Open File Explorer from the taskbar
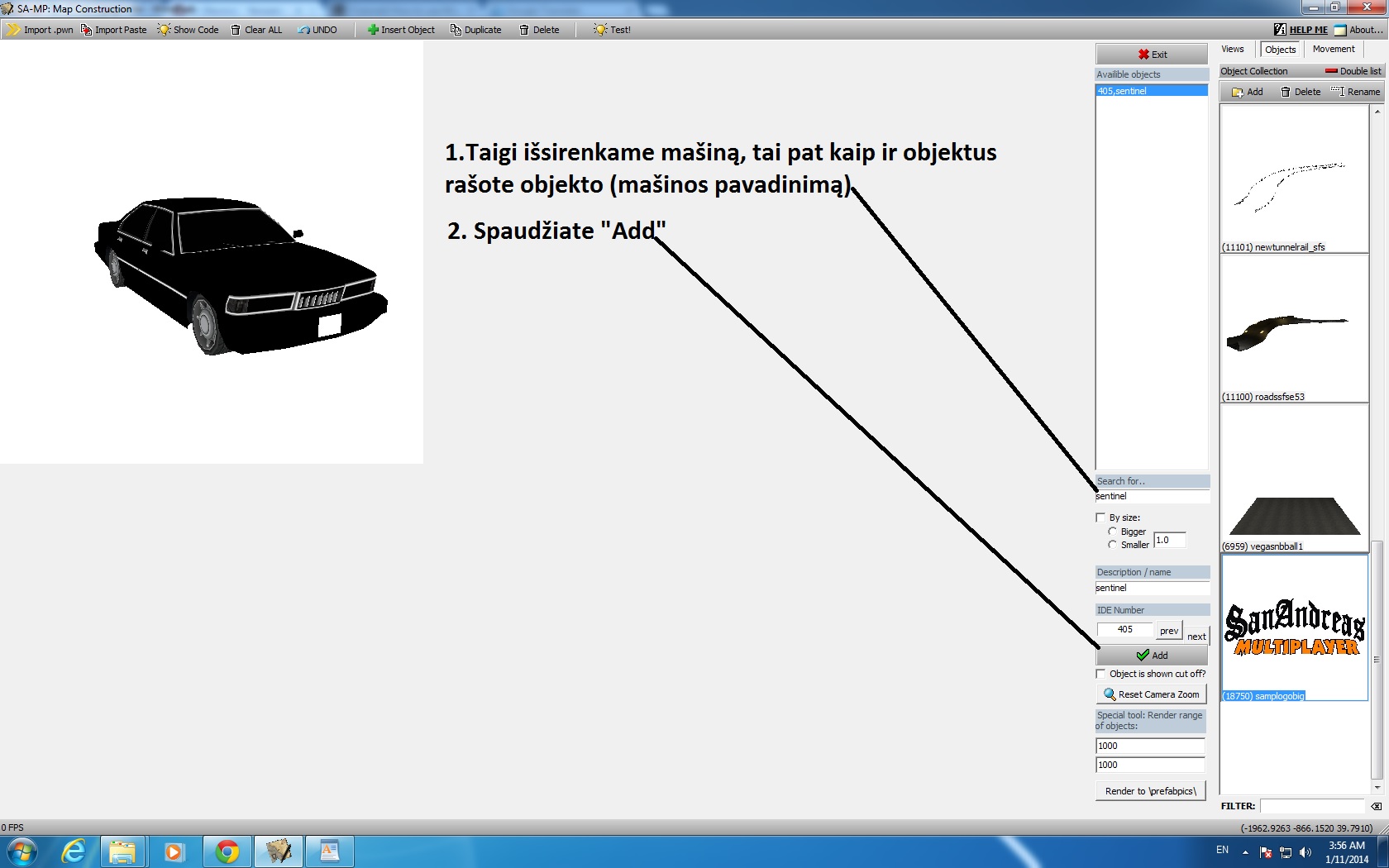The image size is (1389, 868). pos(123,851)
